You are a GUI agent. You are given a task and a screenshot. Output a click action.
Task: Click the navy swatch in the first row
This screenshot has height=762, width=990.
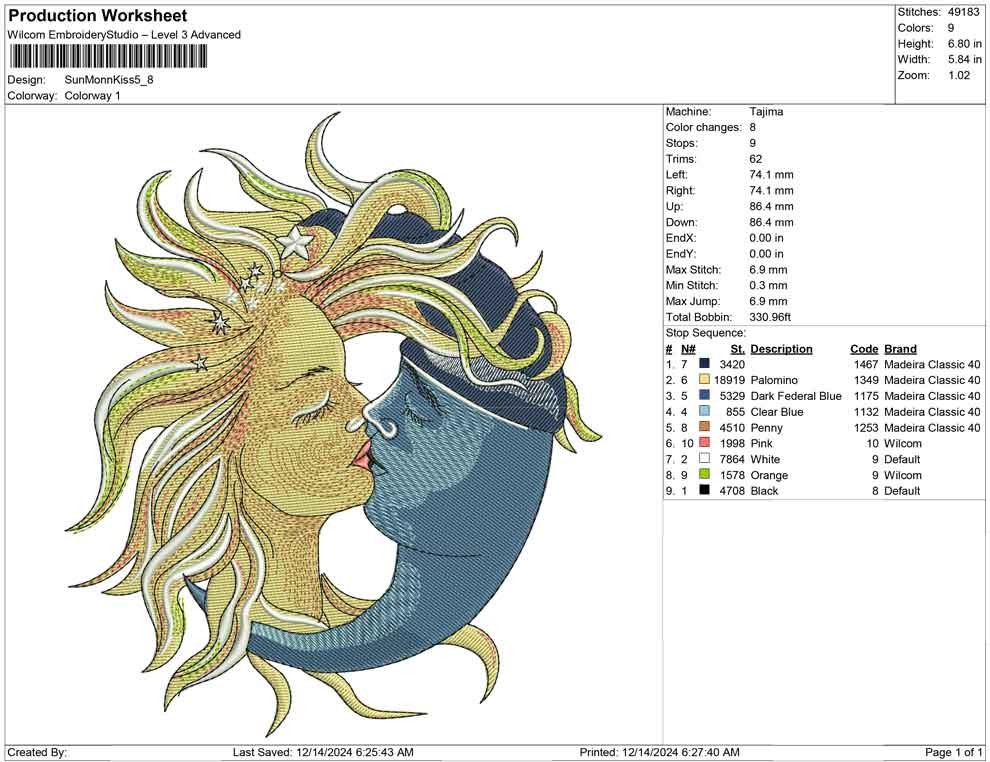705,364
